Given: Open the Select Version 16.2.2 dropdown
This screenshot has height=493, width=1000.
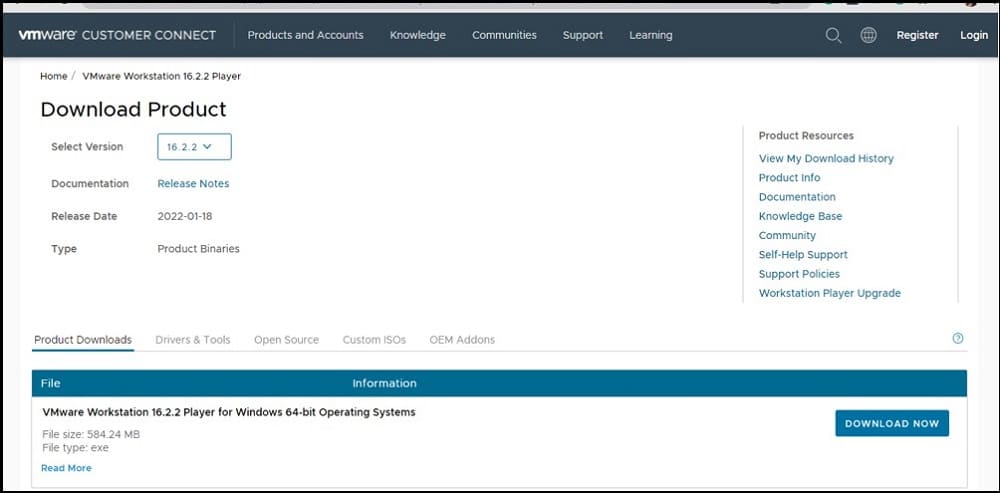Looking at the screenshot, I should (195, 147).
